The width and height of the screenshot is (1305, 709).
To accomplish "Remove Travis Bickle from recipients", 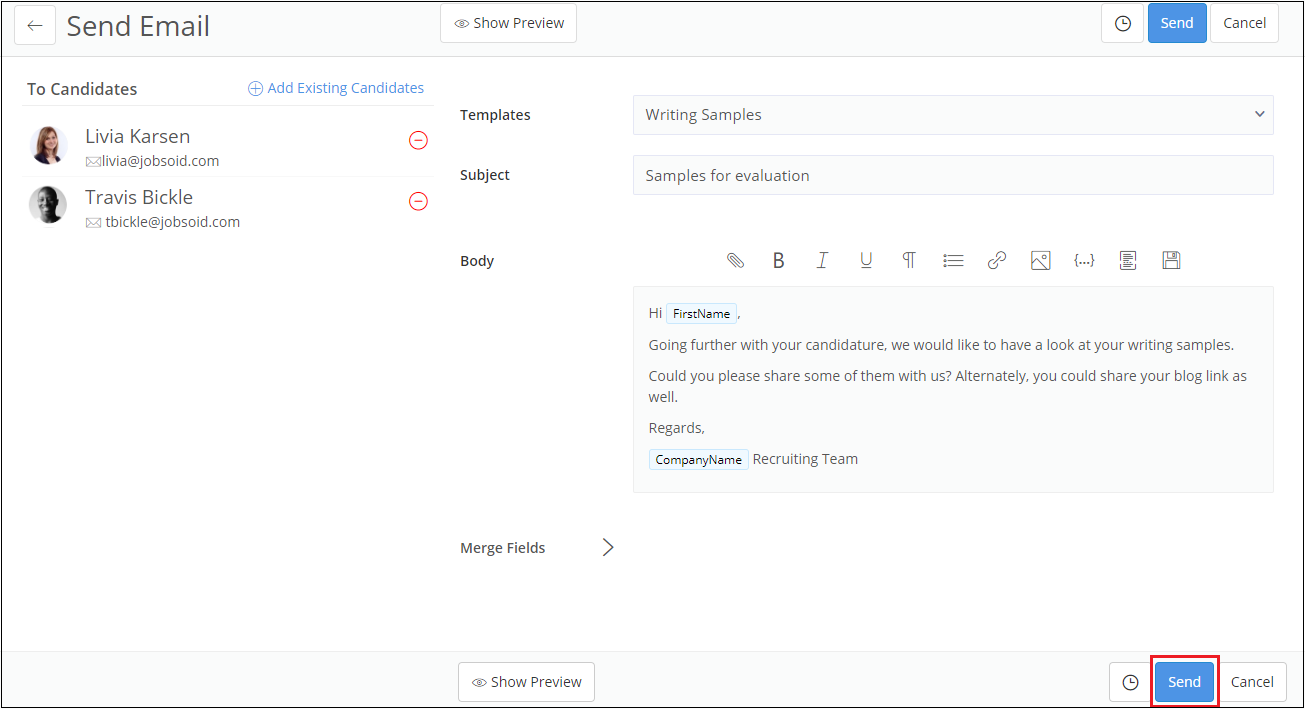I will (419, 202).
